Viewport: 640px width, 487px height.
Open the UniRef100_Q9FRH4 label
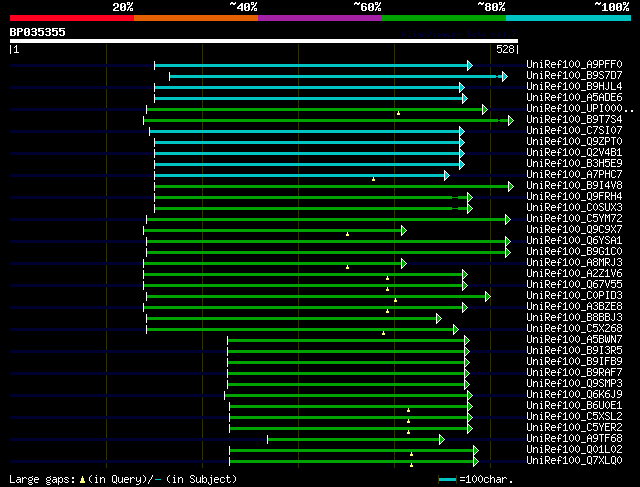574,197
